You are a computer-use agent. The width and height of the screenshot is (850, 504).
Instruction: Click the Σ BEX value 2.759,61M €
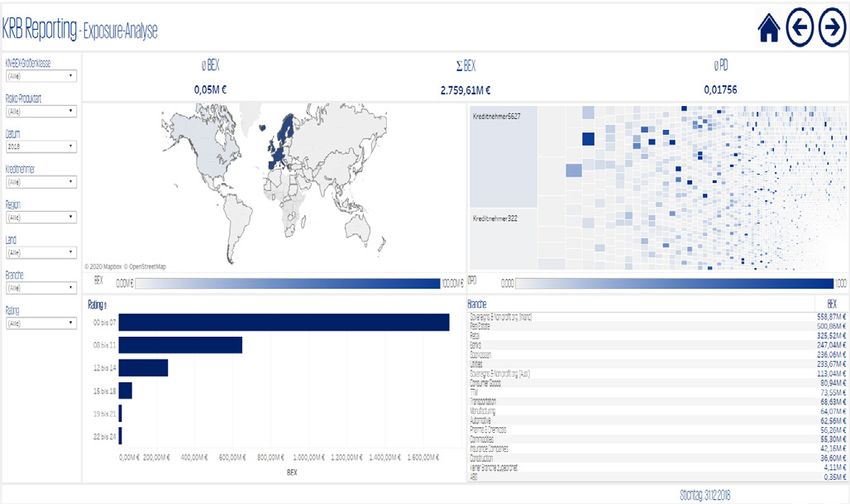465,91
